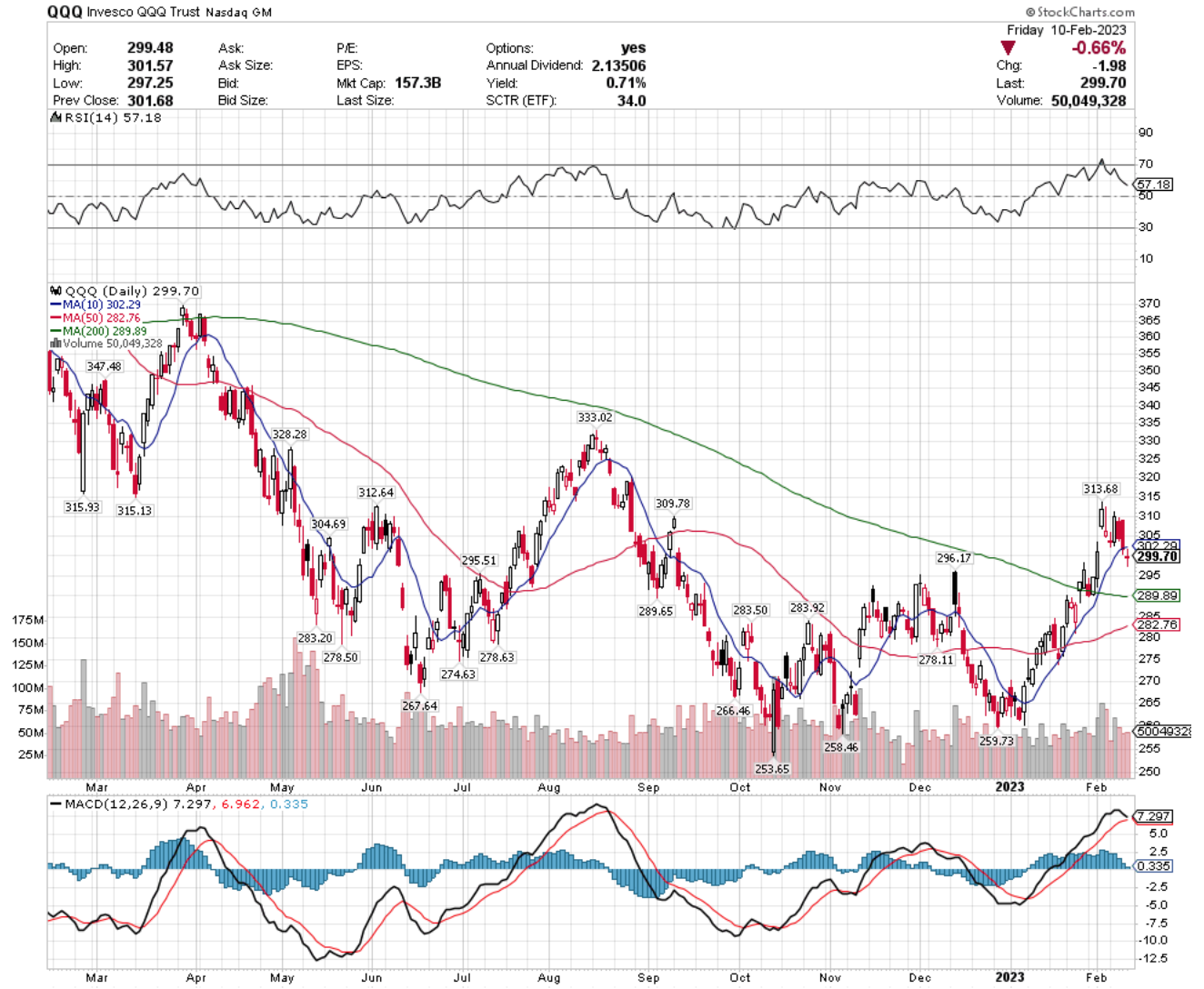1204x989 pixels.
Task: Click the 328.28 price label
Action: pos(289,435)
